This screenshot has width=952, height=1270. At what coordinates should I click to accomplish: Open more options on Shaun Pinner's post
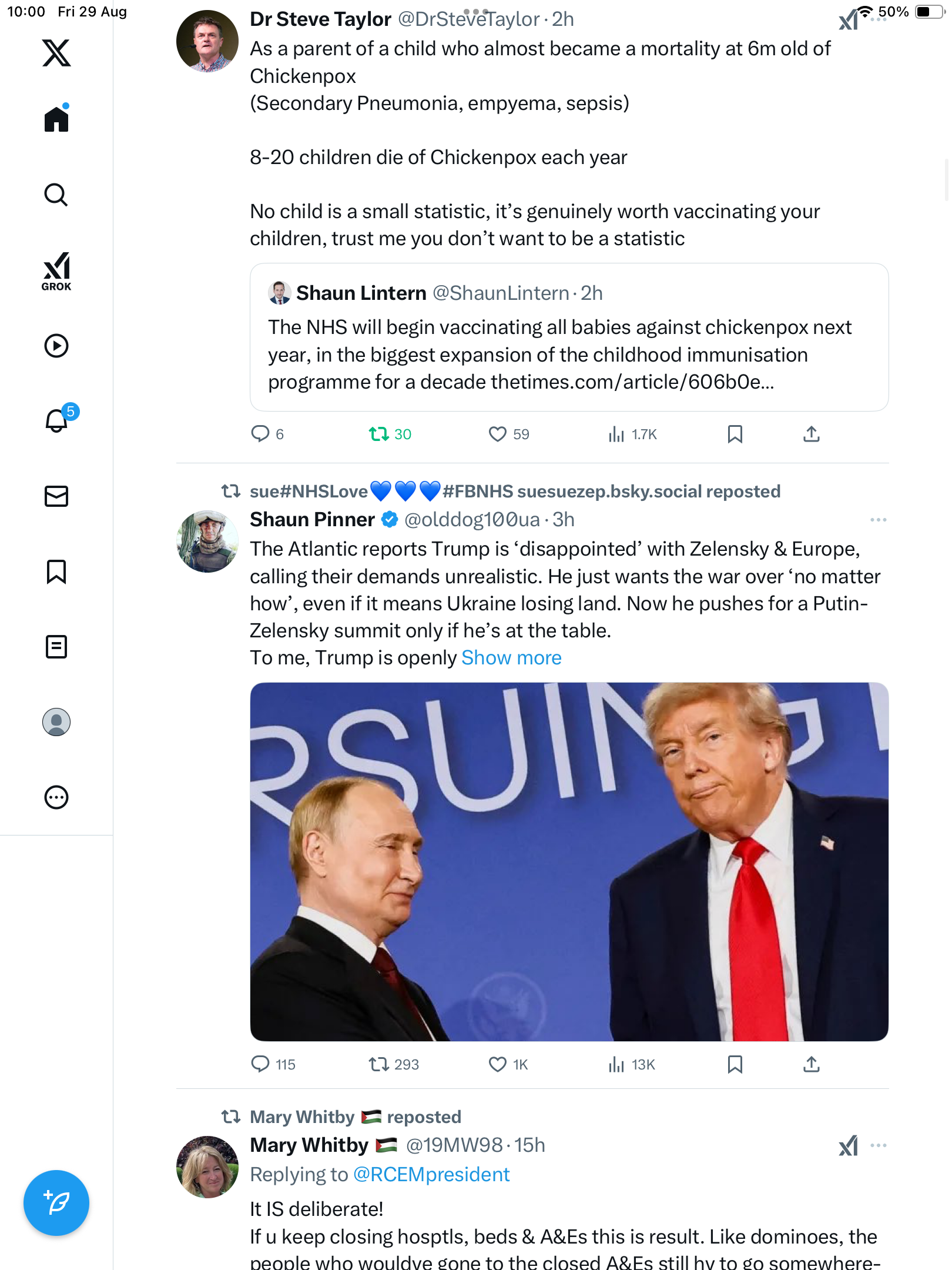click(878, 520)
